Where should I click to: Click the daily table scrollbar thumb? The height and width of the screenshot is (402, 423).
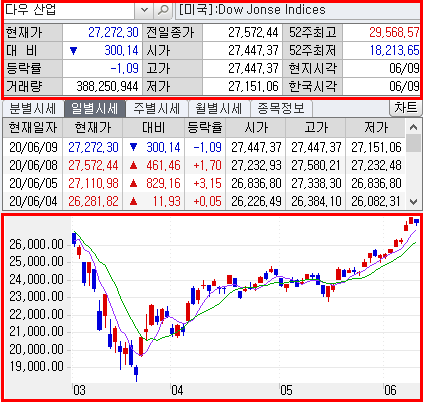[414, 143]
